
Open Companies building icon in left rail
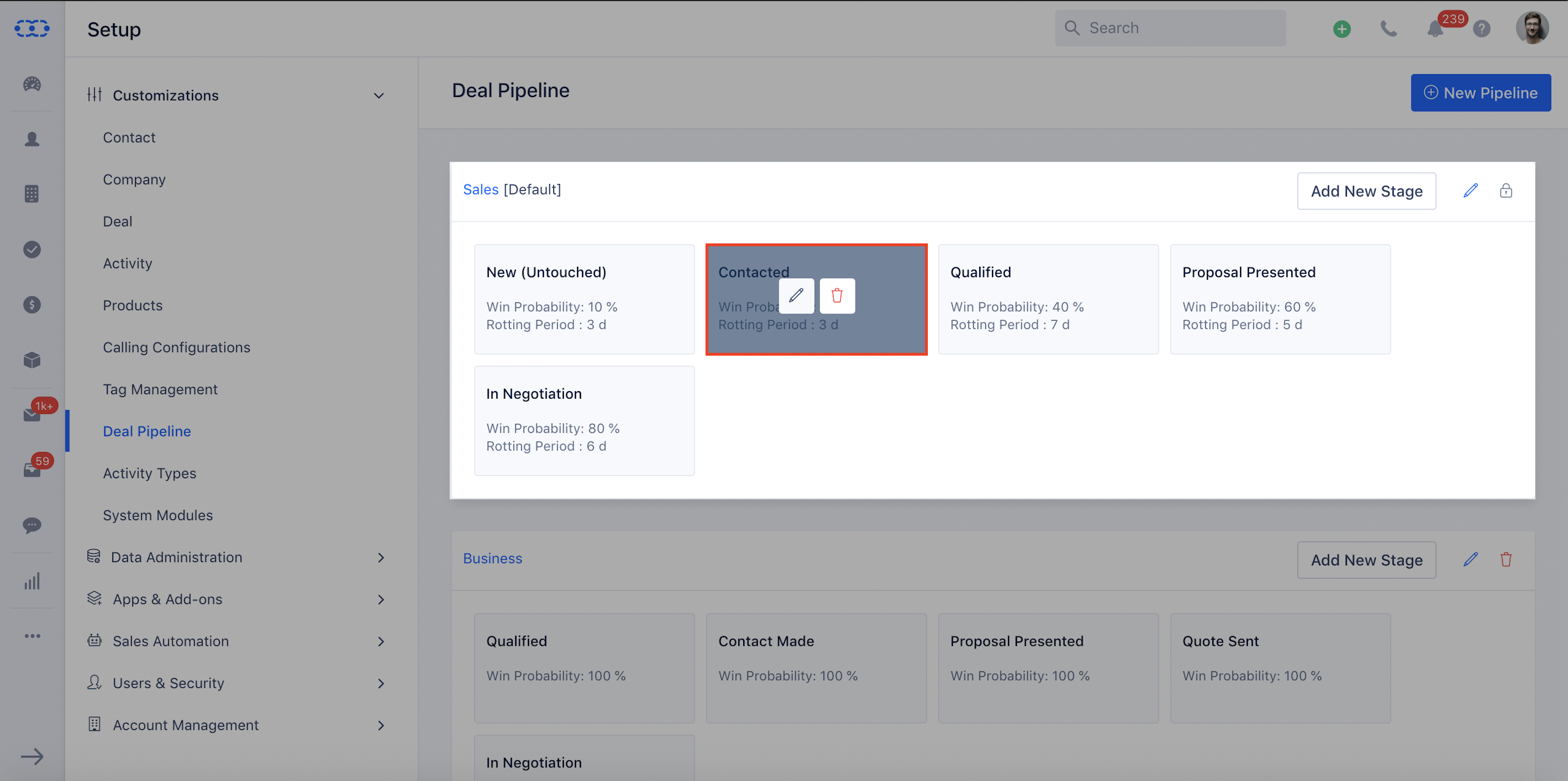pos(32,194)
